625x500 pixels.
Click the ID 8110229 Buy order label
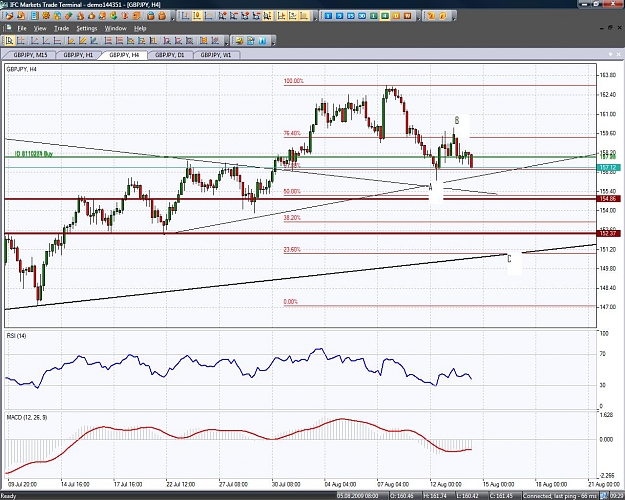34,154
